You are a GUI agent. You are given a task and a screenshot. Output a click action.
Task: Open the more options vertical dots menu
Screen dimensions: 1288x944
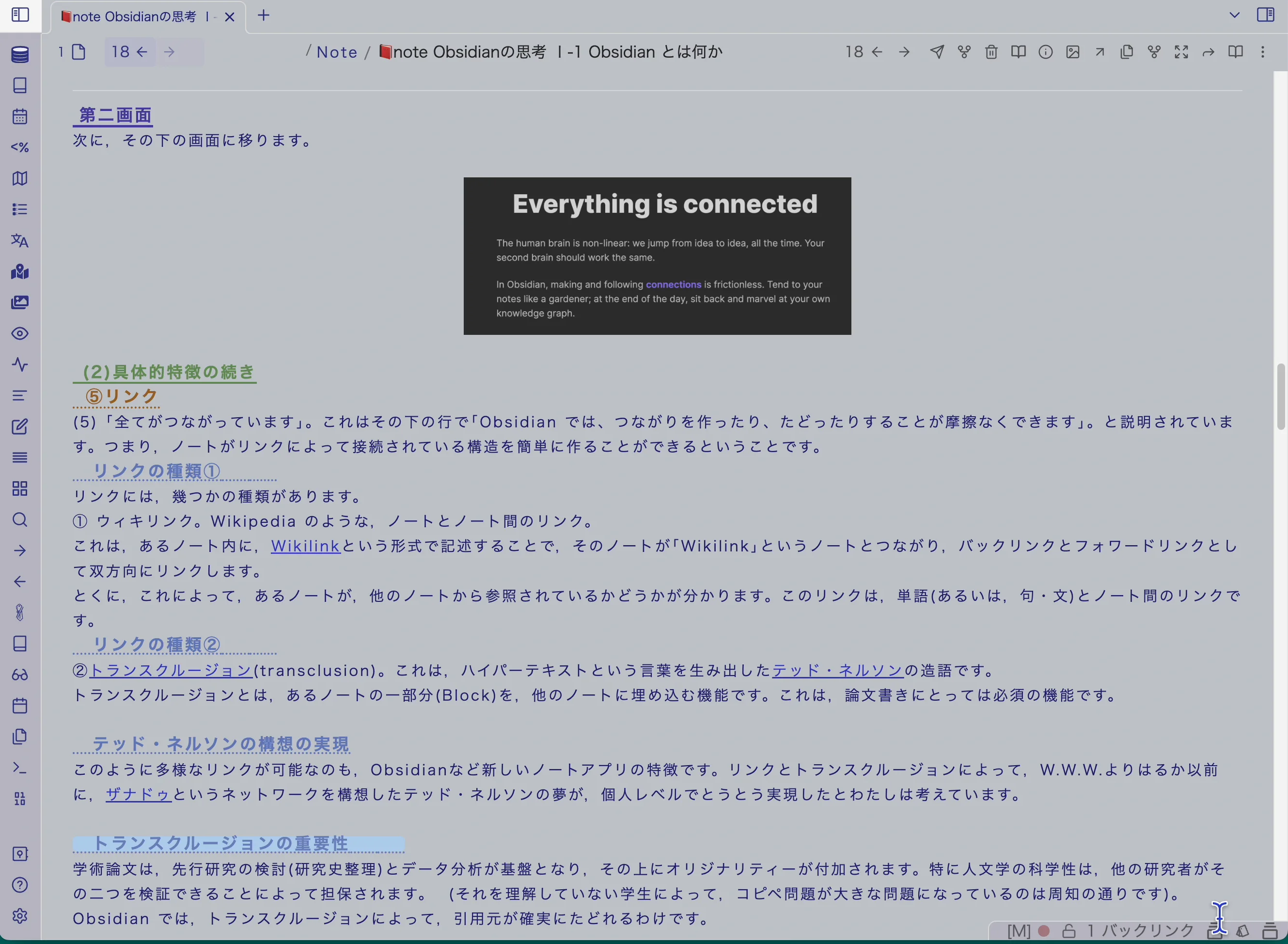coord(1263,52)
